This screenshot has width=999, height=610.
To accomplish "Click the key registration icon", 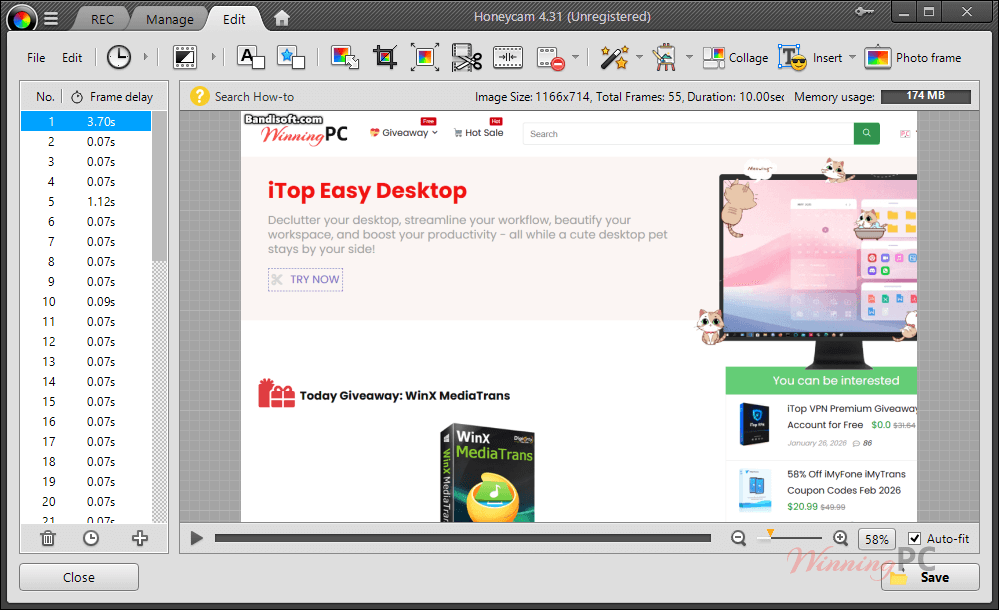I will [865, 11].
